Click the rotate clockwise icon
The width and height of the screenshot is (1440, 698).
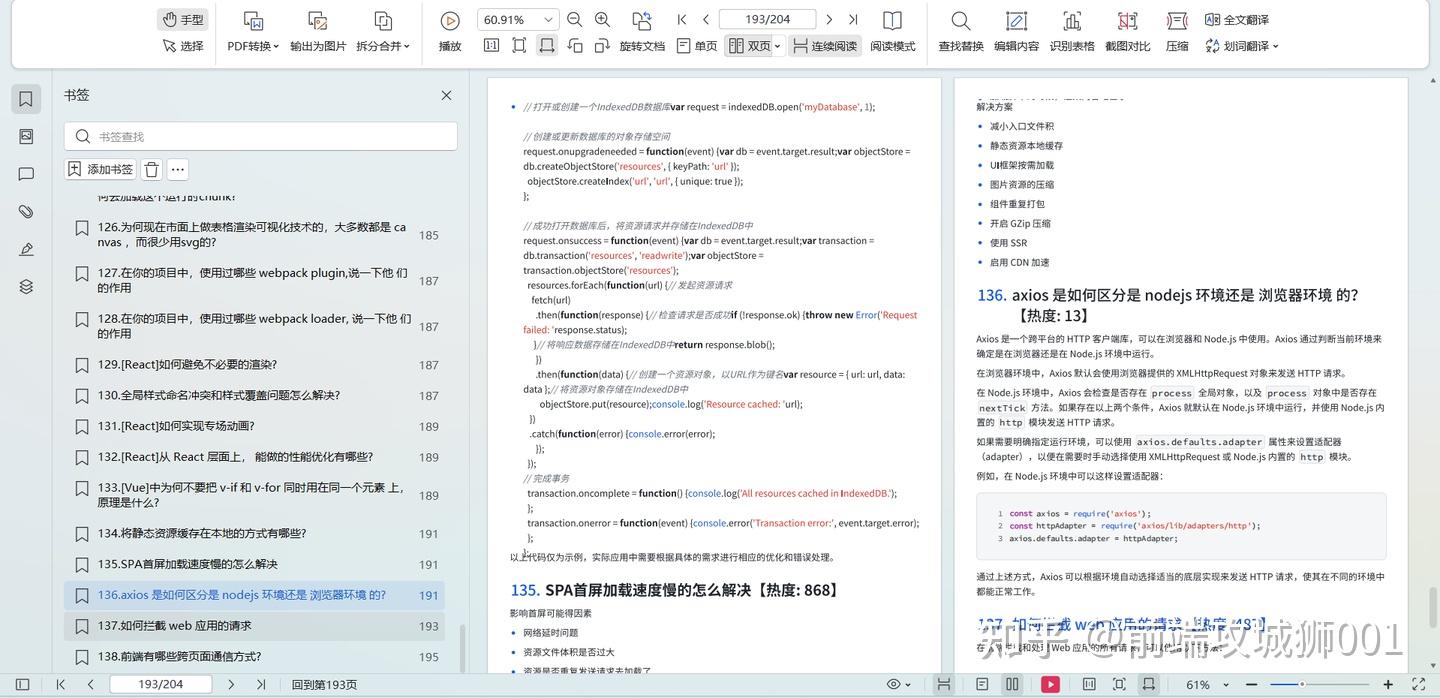602,46
